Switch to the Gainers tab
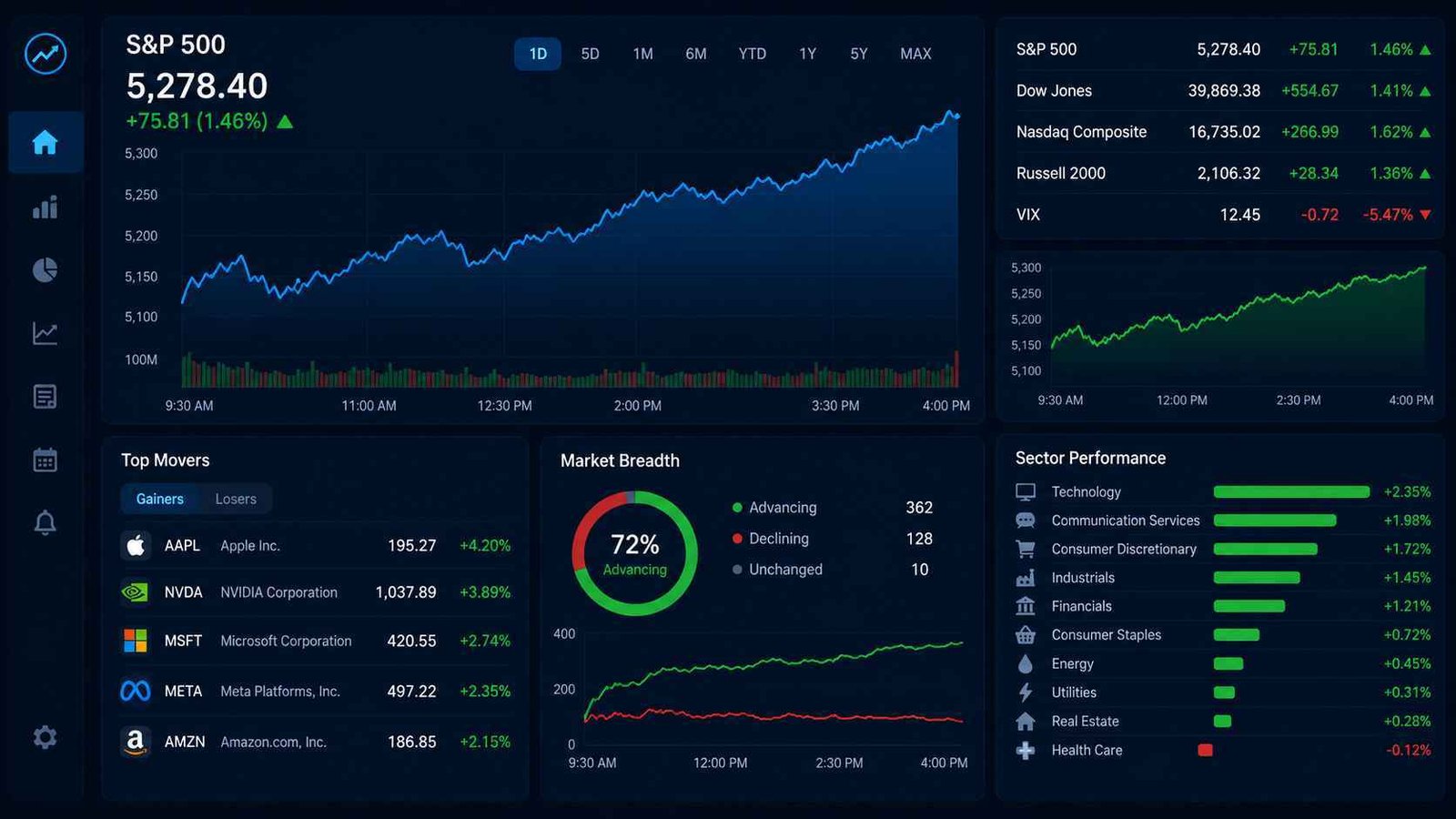 pos(159,499)
